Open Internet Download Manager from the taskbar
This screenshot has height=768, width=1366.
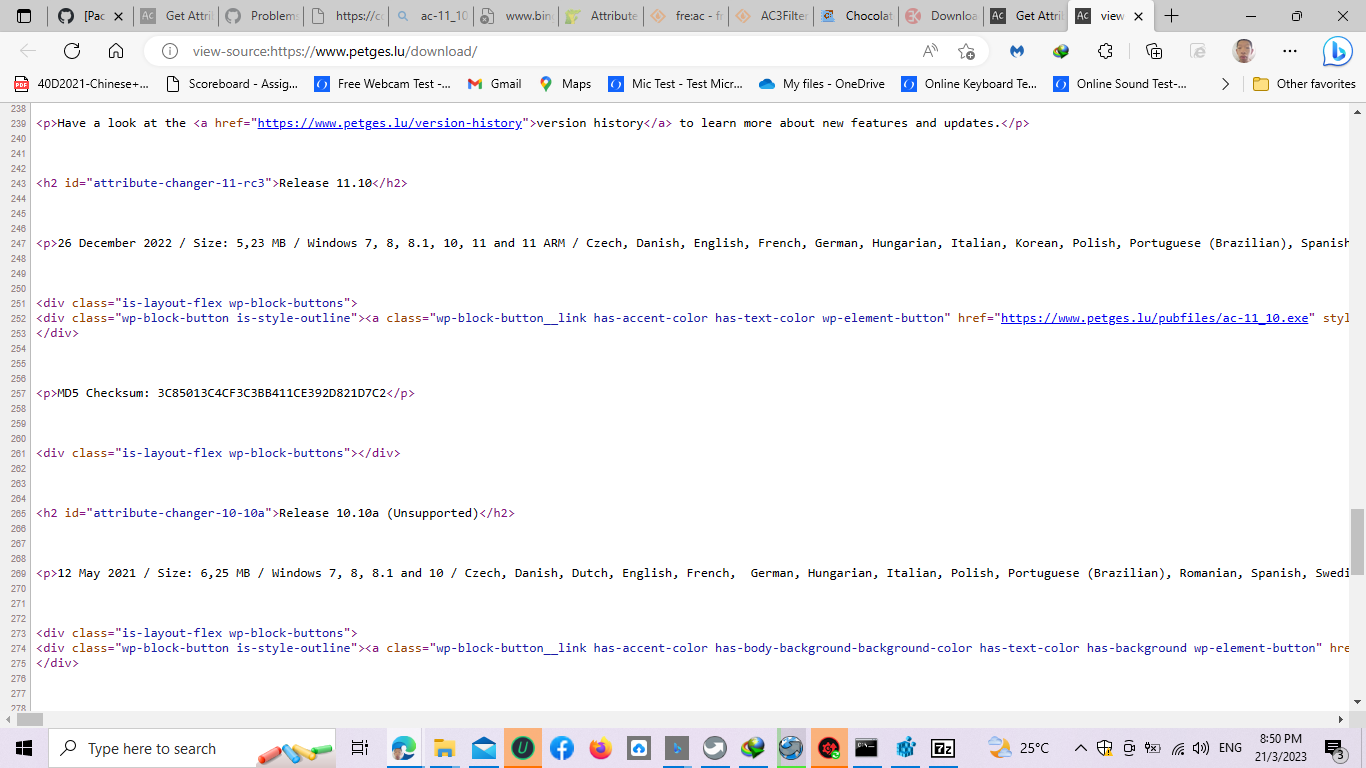click(752, 748)
